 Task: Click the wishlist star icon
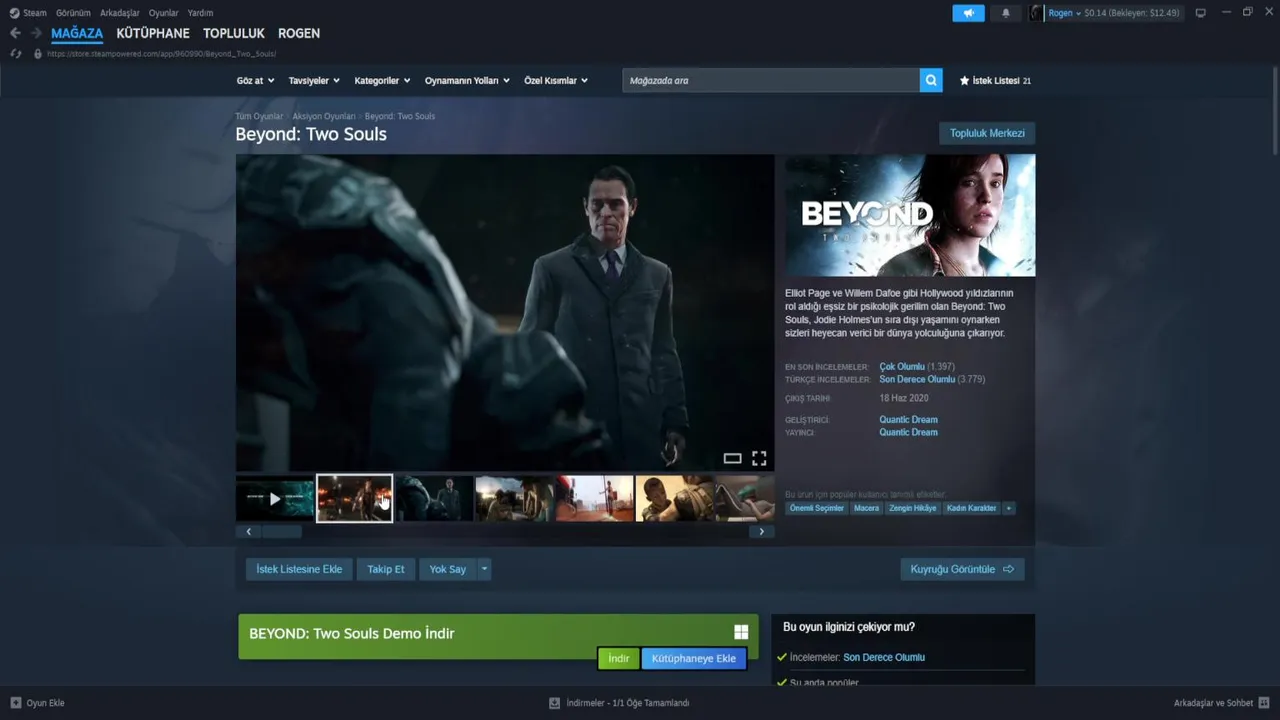coord(964,80)
